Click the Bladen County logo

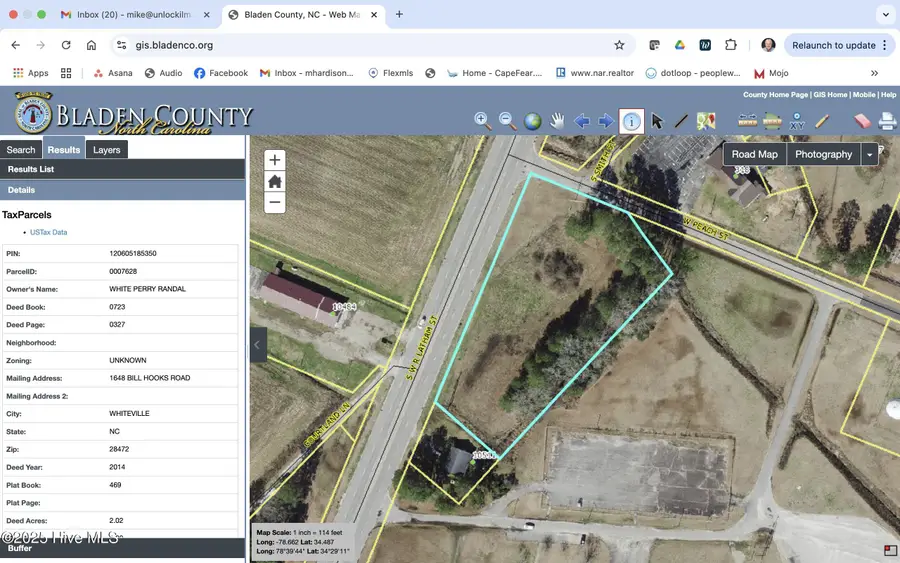click(133, 114)
